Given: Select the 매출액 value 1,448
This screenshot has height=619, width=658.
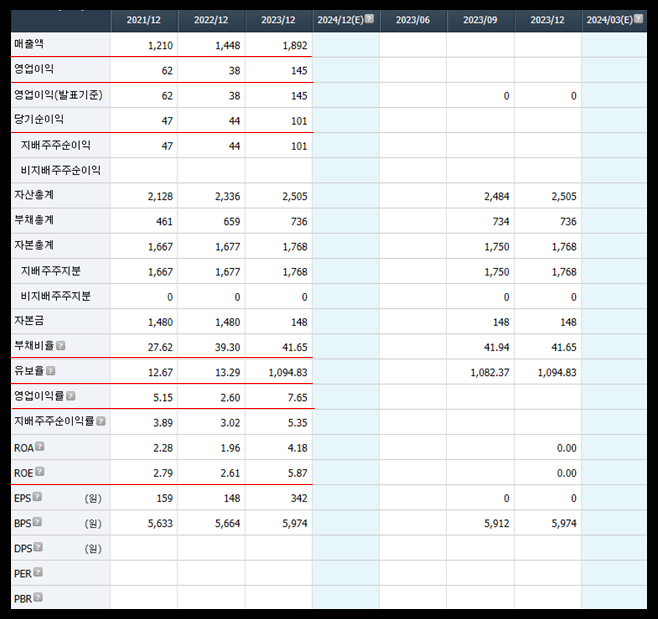Looking at the screenshot, I should [x=227, y=45].
